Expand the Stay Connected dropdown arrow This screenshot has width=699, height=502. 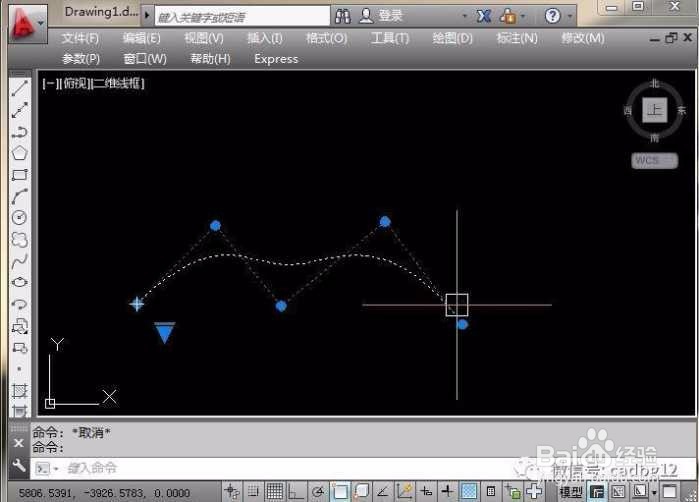pyautogui.click(x=523, y=16)
